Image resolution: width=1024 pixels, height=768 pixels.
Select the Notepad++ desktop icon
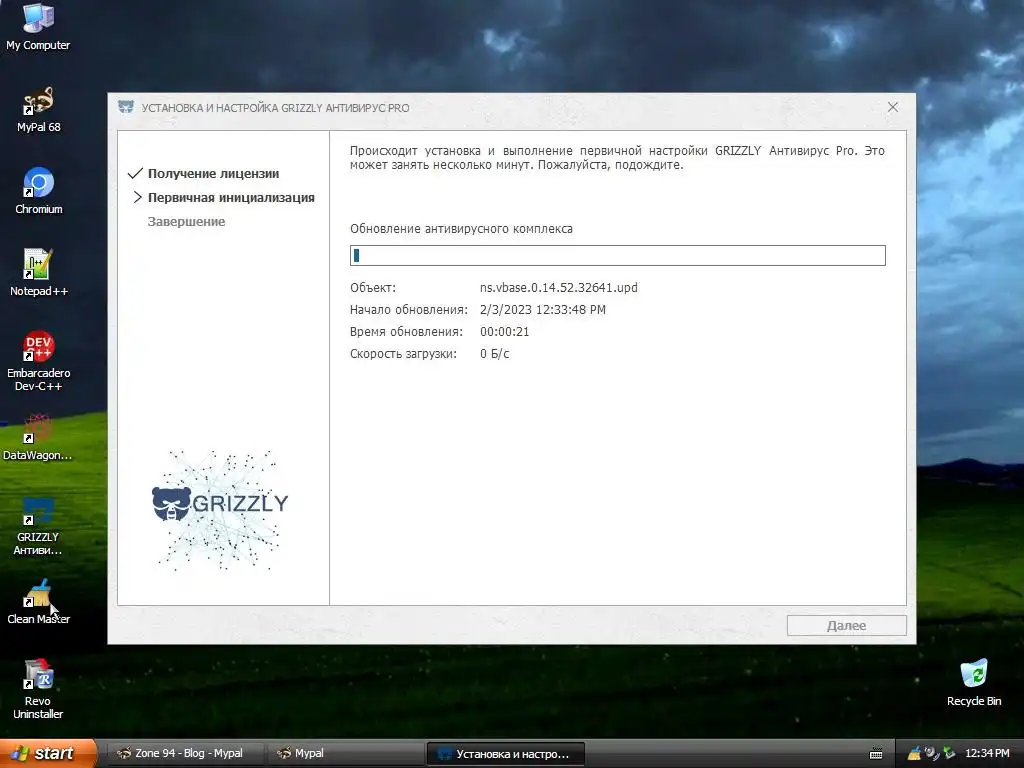(x=39, y=273)
